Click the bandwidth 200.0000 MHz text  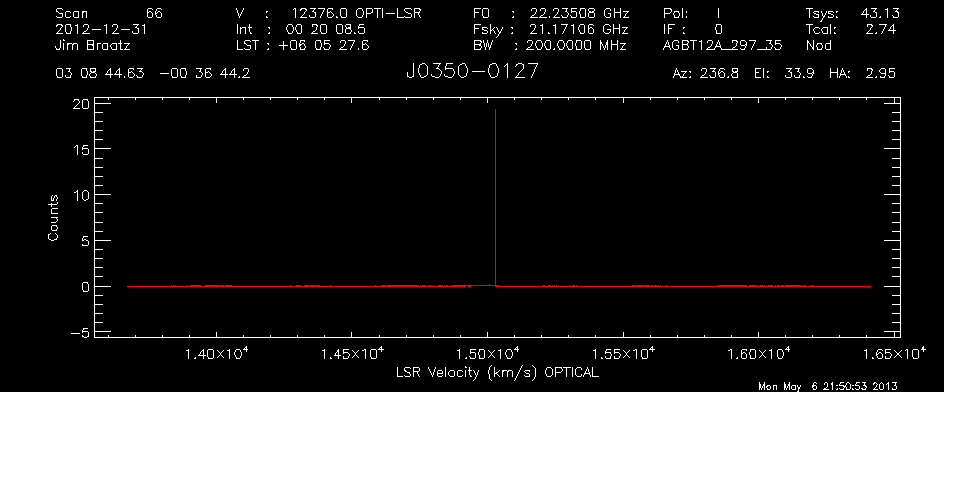pos(575,45)
